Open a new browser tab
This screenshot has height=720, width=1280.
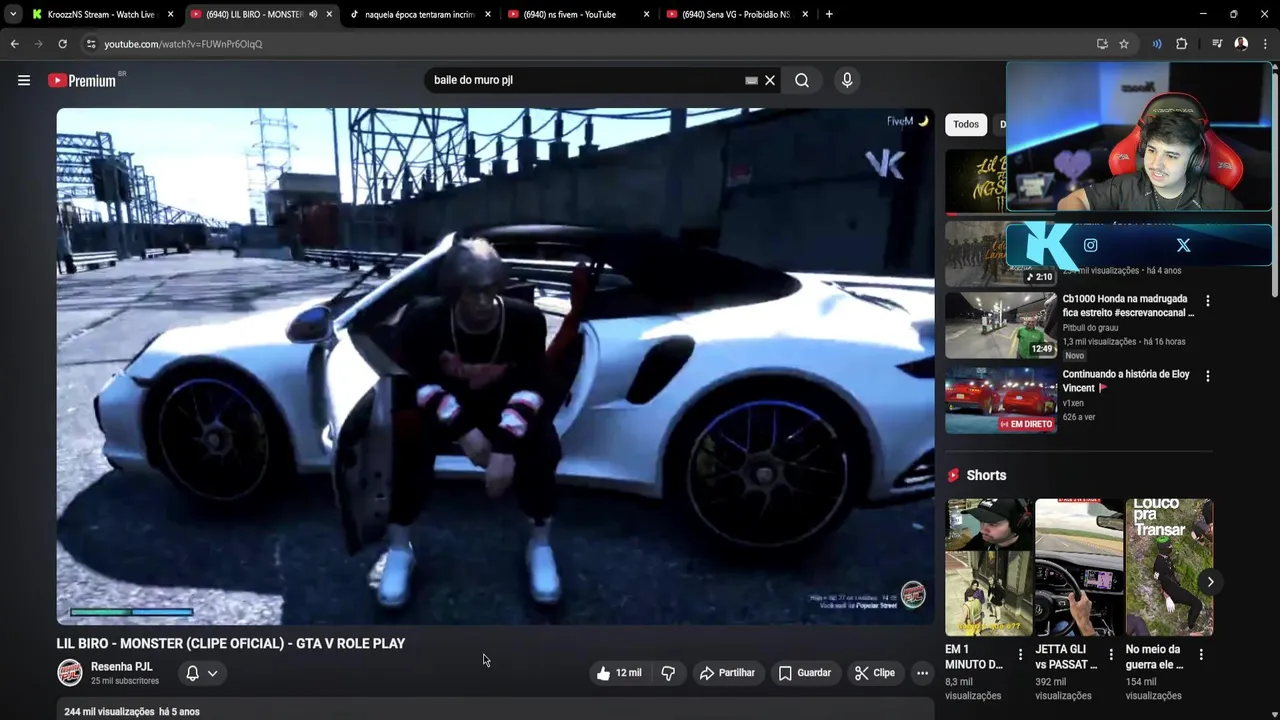pos(829,14)
